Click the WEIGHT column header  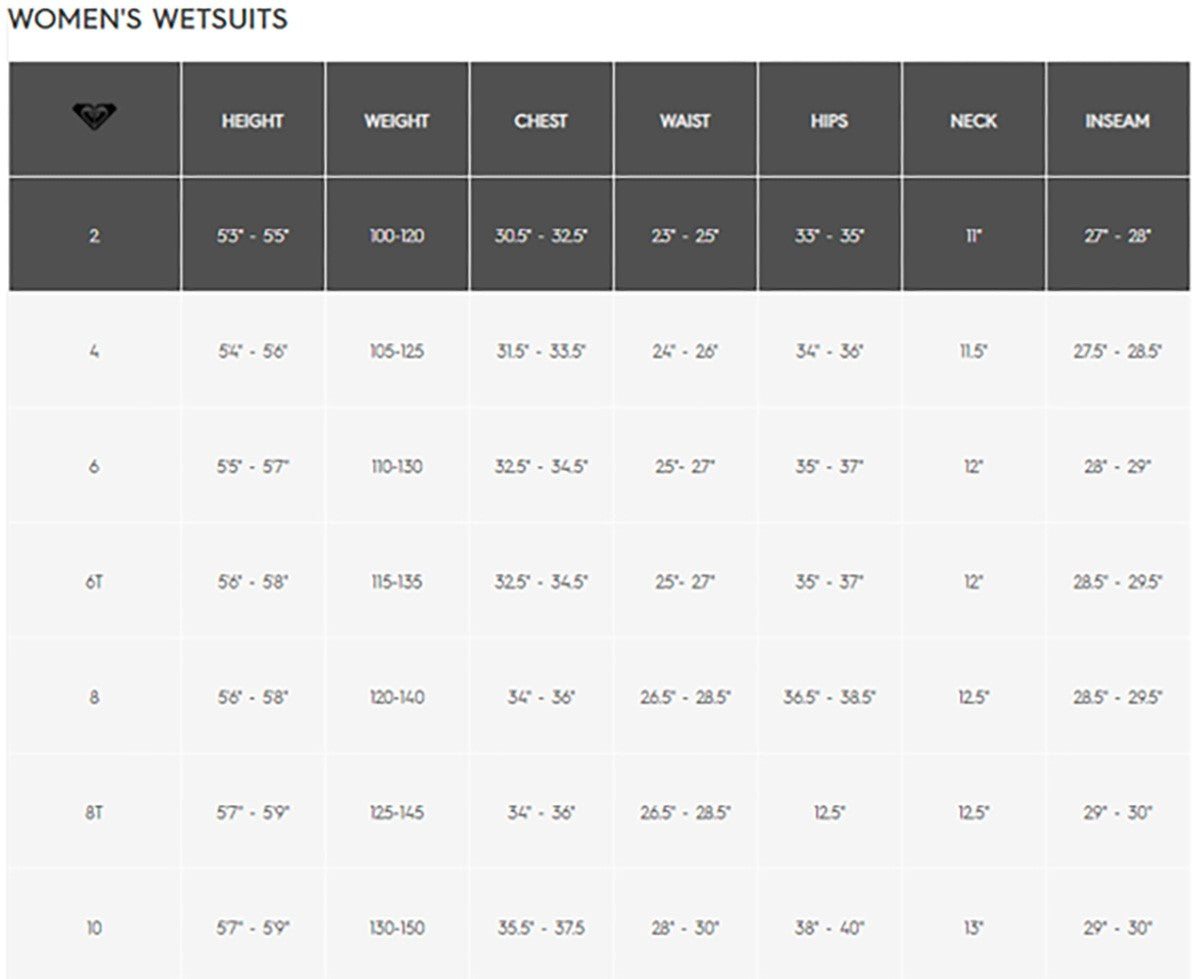pyautogui.click(x=397, y=121)
